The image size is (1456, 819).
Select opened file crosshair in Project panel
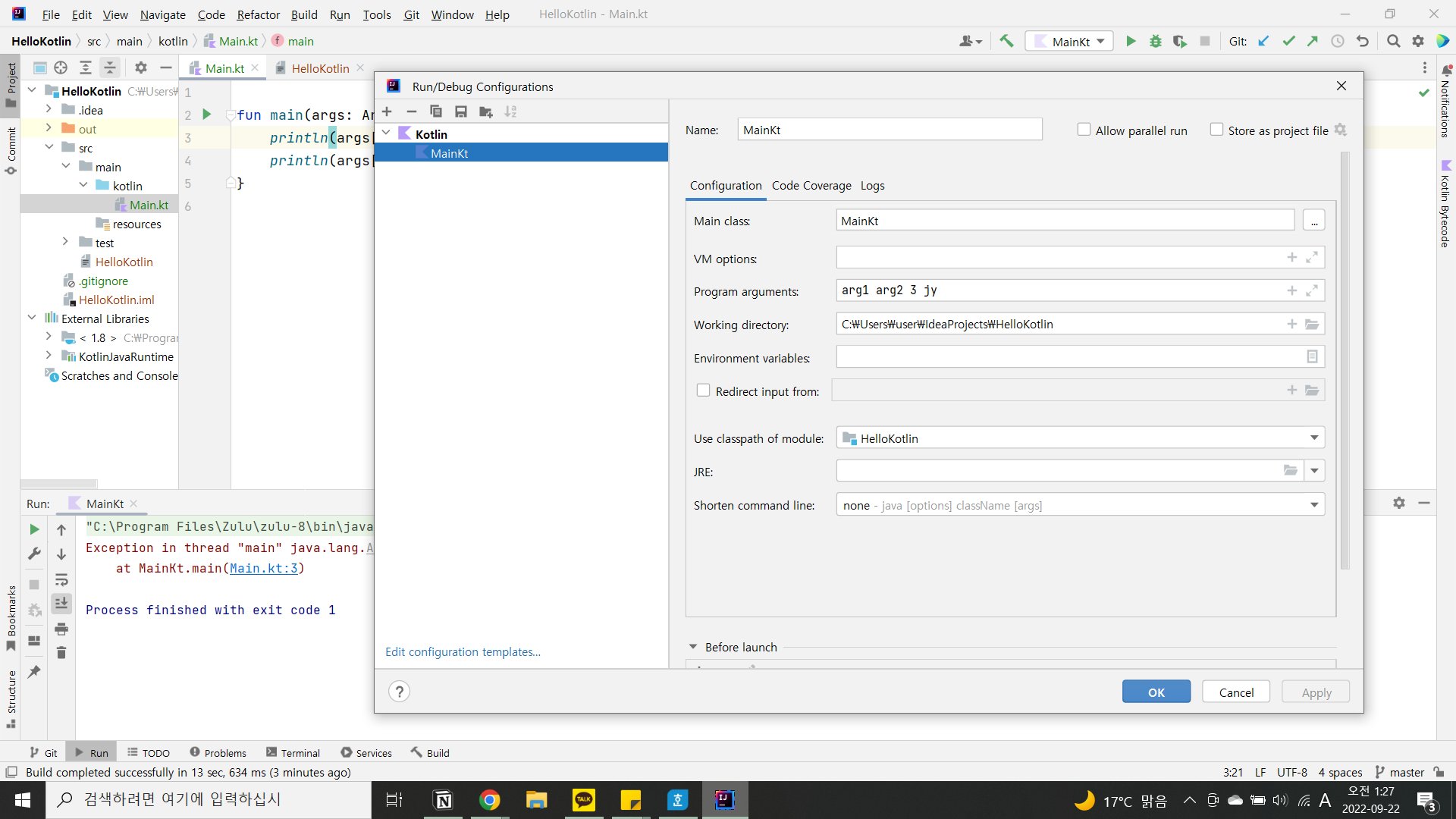tap(61, 67)
